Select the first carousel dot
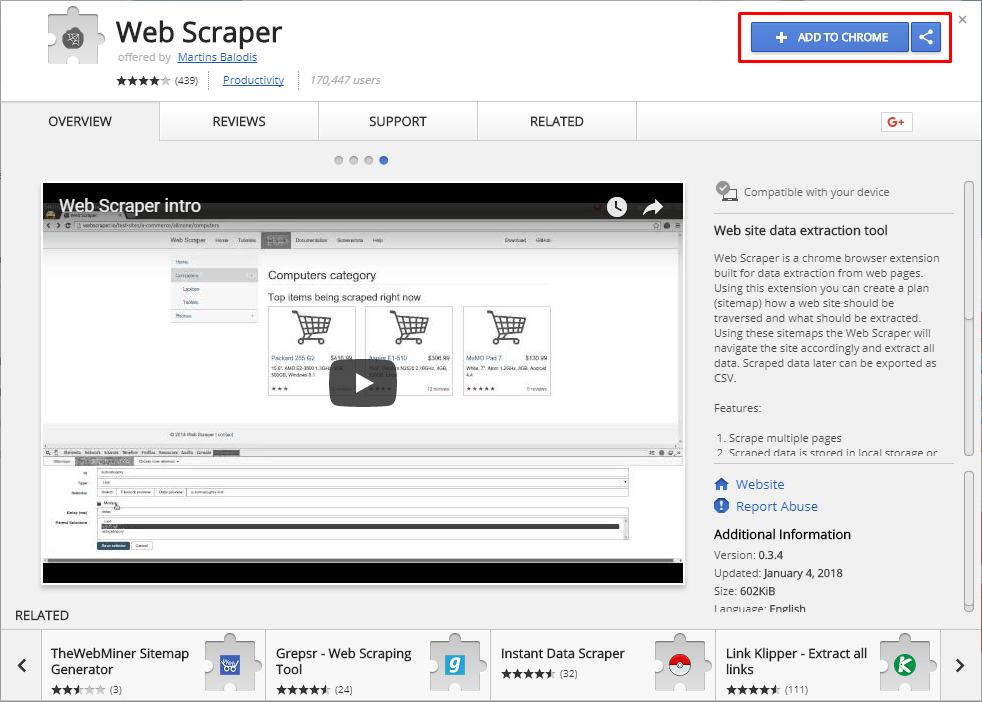 click(339, 160)
